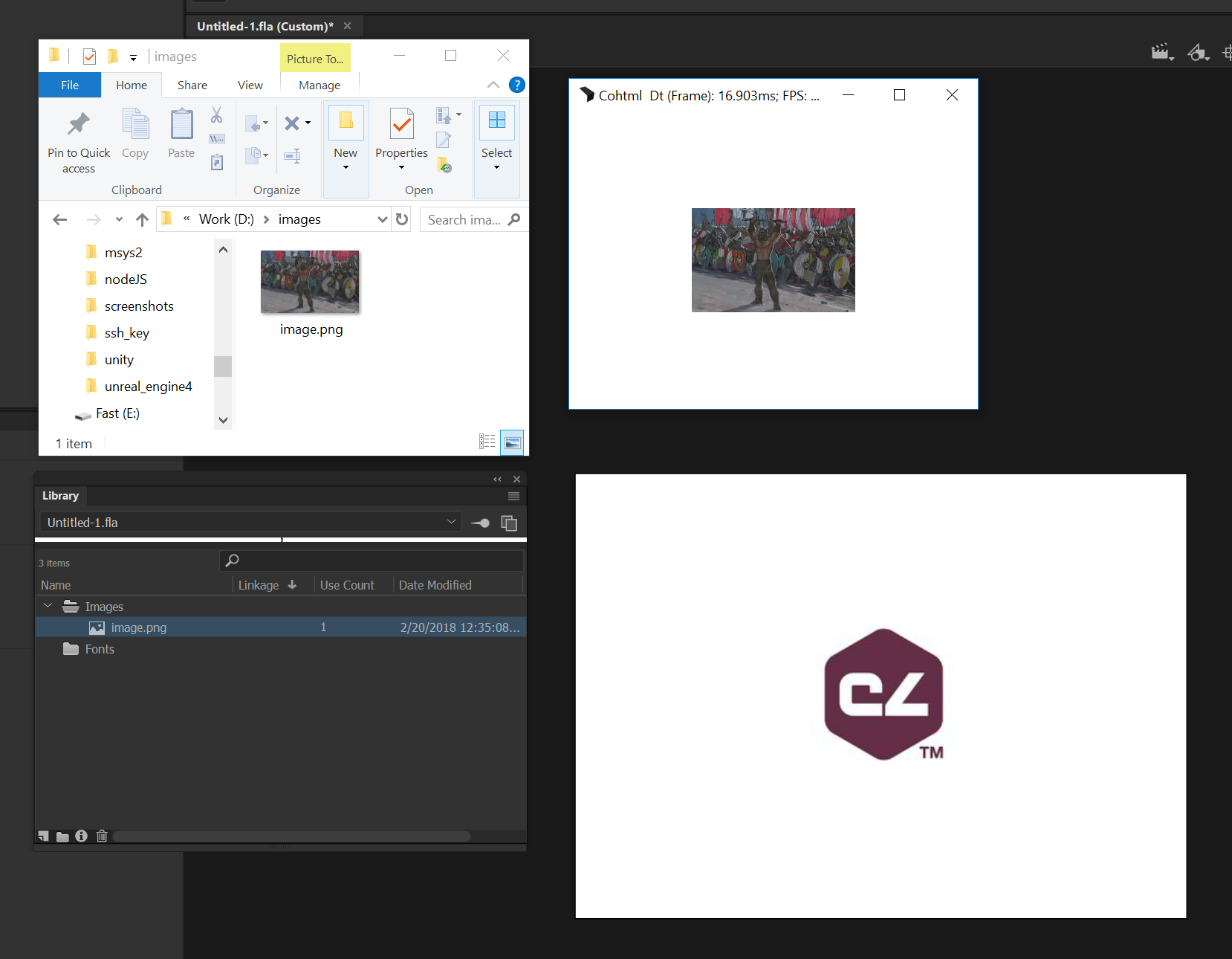Open the New item dropdown
1232x959 pixels.
pyautogui.click(x=346, y=168)
